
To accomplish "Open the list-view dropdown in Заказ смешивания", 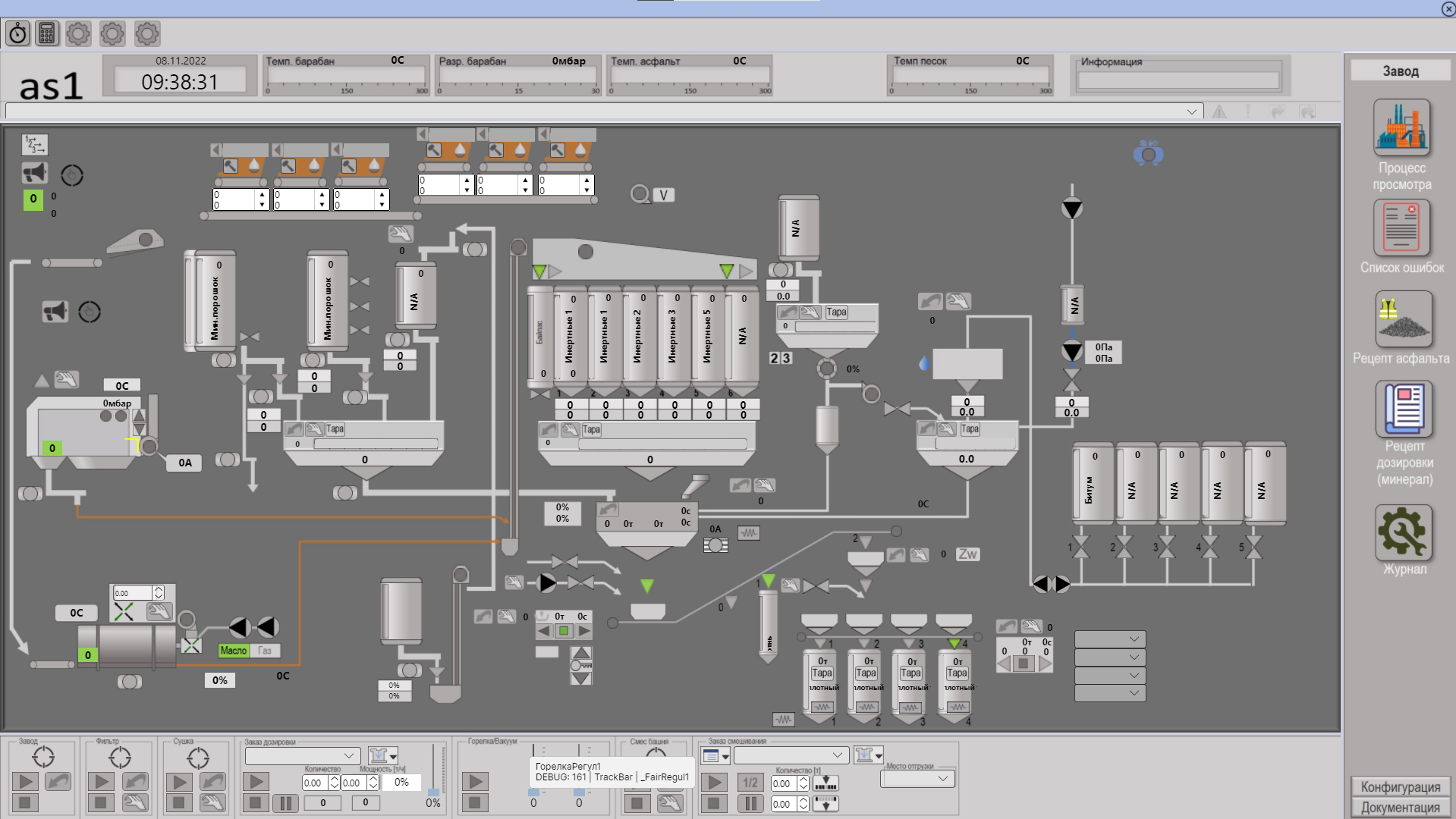I will click(x=715, y=755).
